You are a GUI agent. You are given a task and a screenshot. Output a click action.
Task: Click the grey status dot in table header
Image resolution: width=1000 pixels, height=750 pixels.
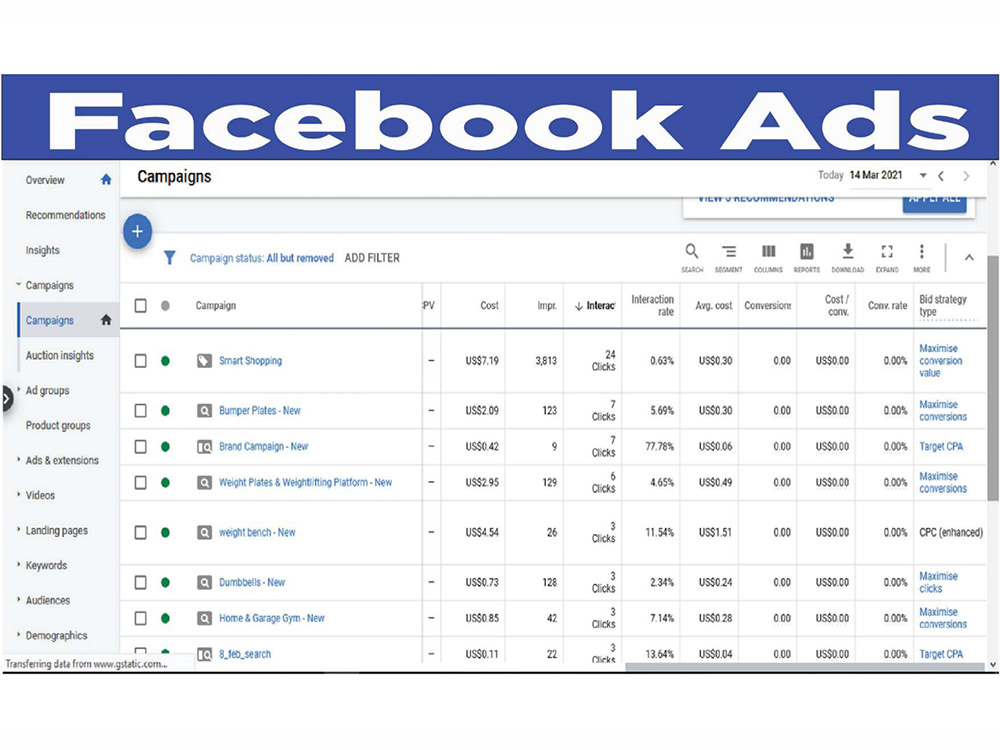point(165,305)
